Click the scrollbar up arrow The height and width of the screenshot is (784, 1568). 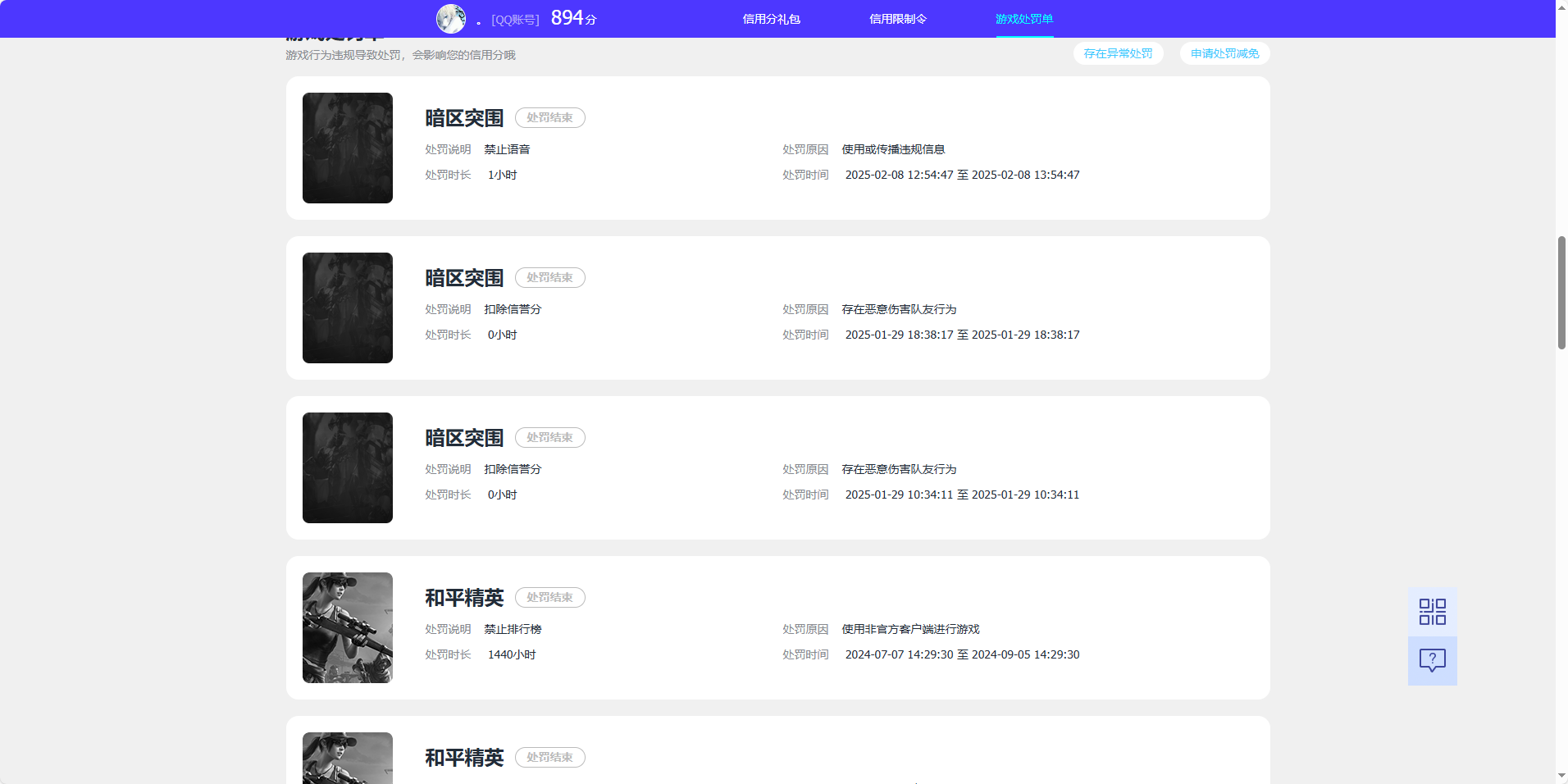[x=1561, y=6]
